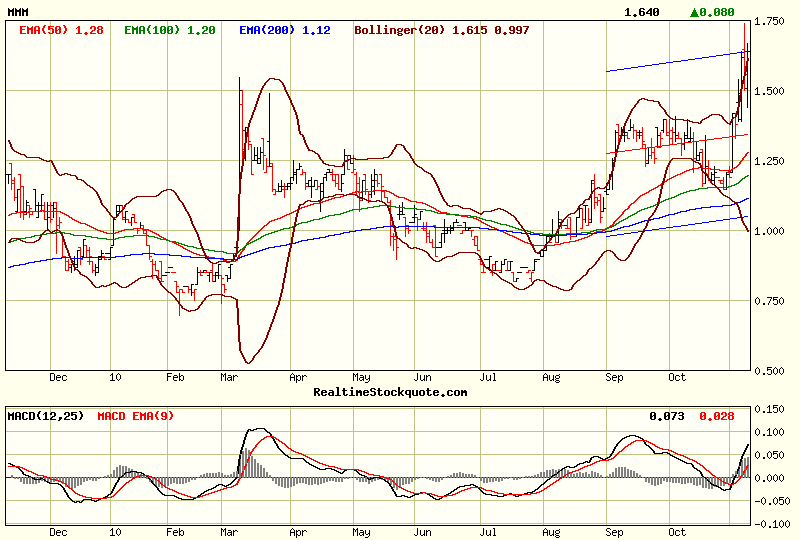Viewport: 800px width, 540px height.
Task: Click Sep on the price chart's date axis
Action: [x=614, y=377]
